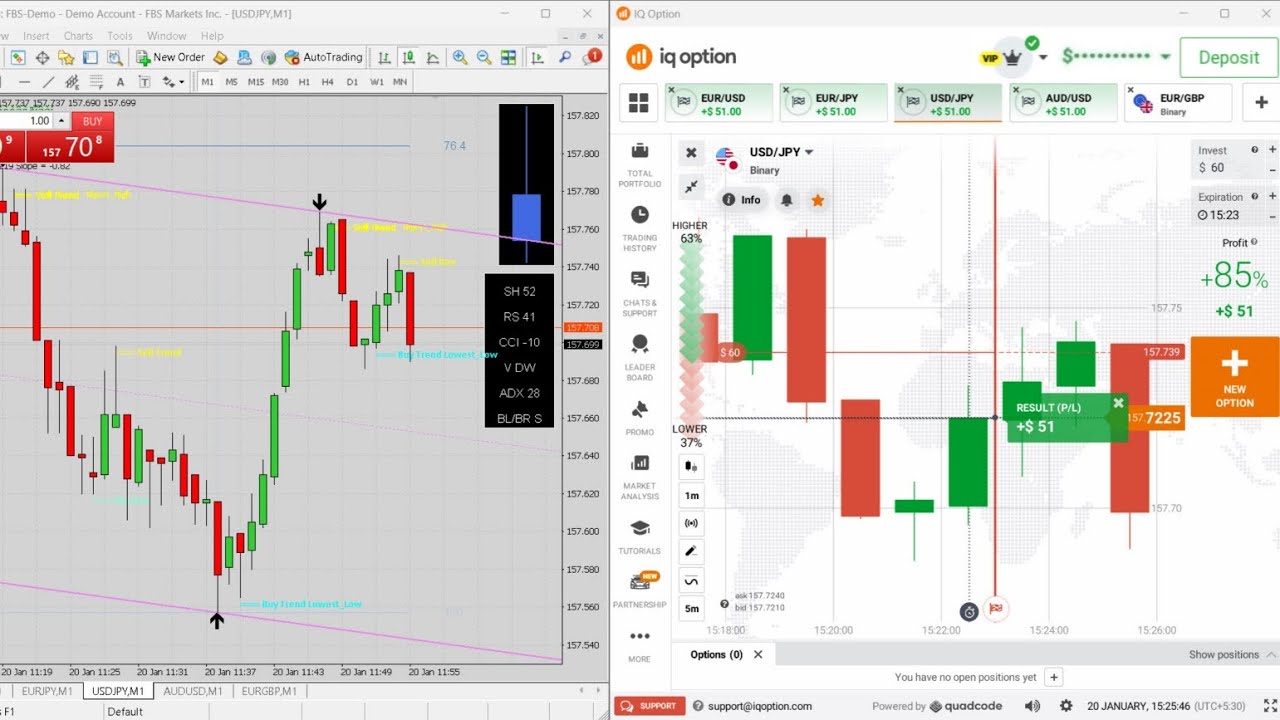Click the MetaTrader zoom in magnifier

pyautogui.click(x=460, y=57)
